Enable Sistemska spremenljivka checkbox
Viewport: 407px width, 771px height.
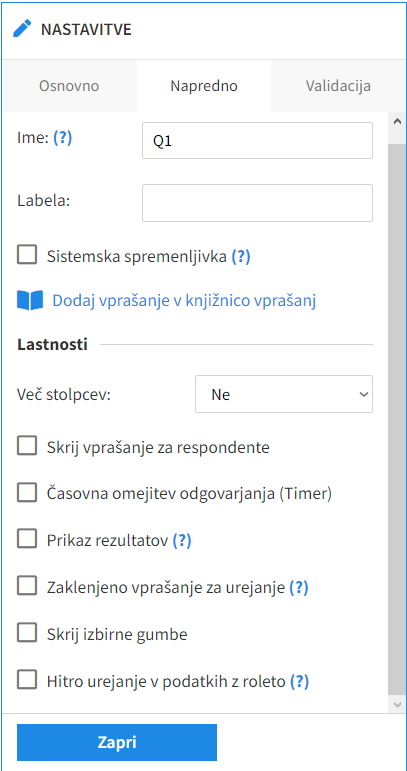point(27,255)
